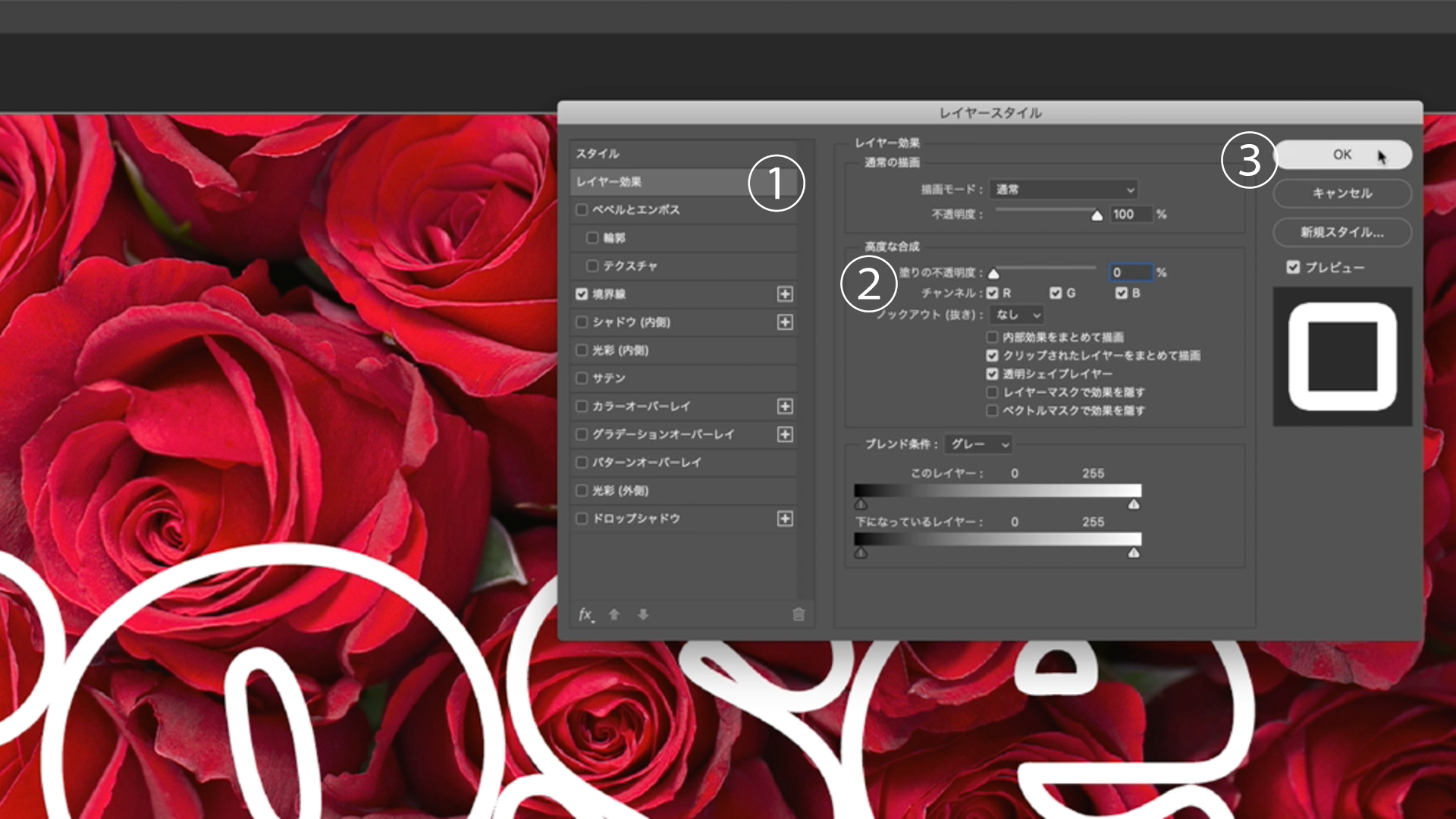Toggle the B channel checkbox
The image size is (1456, 819).
1121,293
